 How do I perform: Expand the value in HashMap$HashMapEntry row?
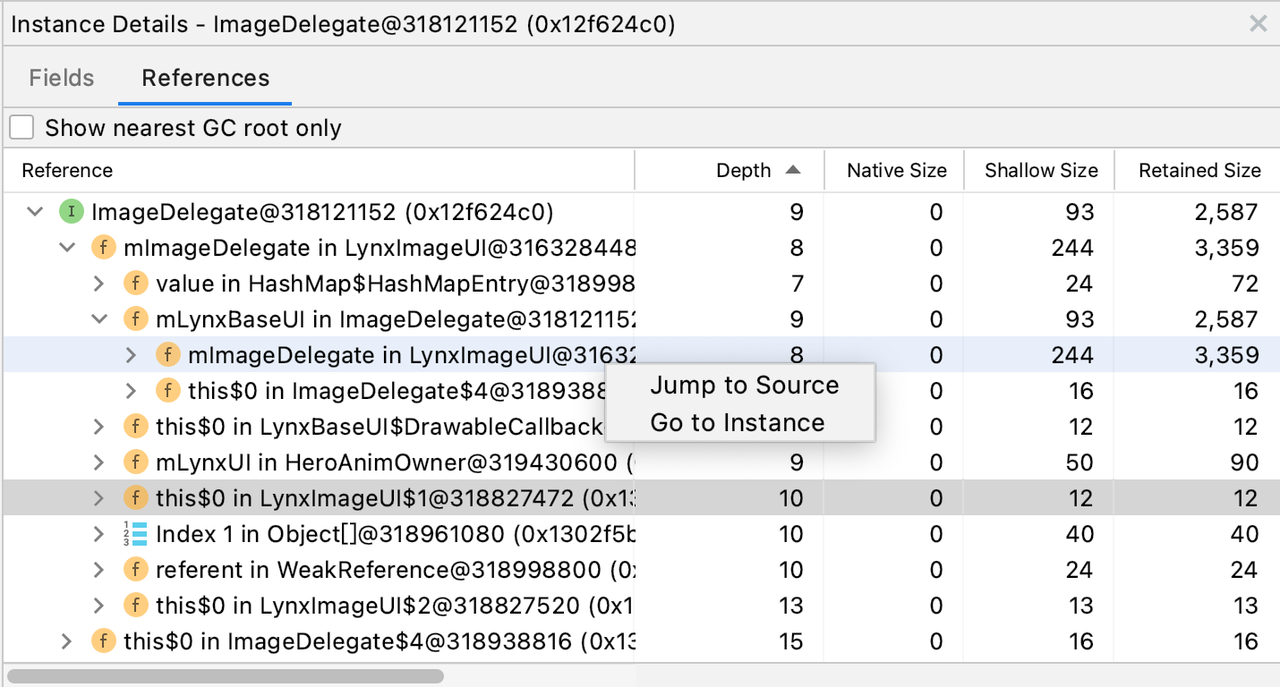pos(99,284)
